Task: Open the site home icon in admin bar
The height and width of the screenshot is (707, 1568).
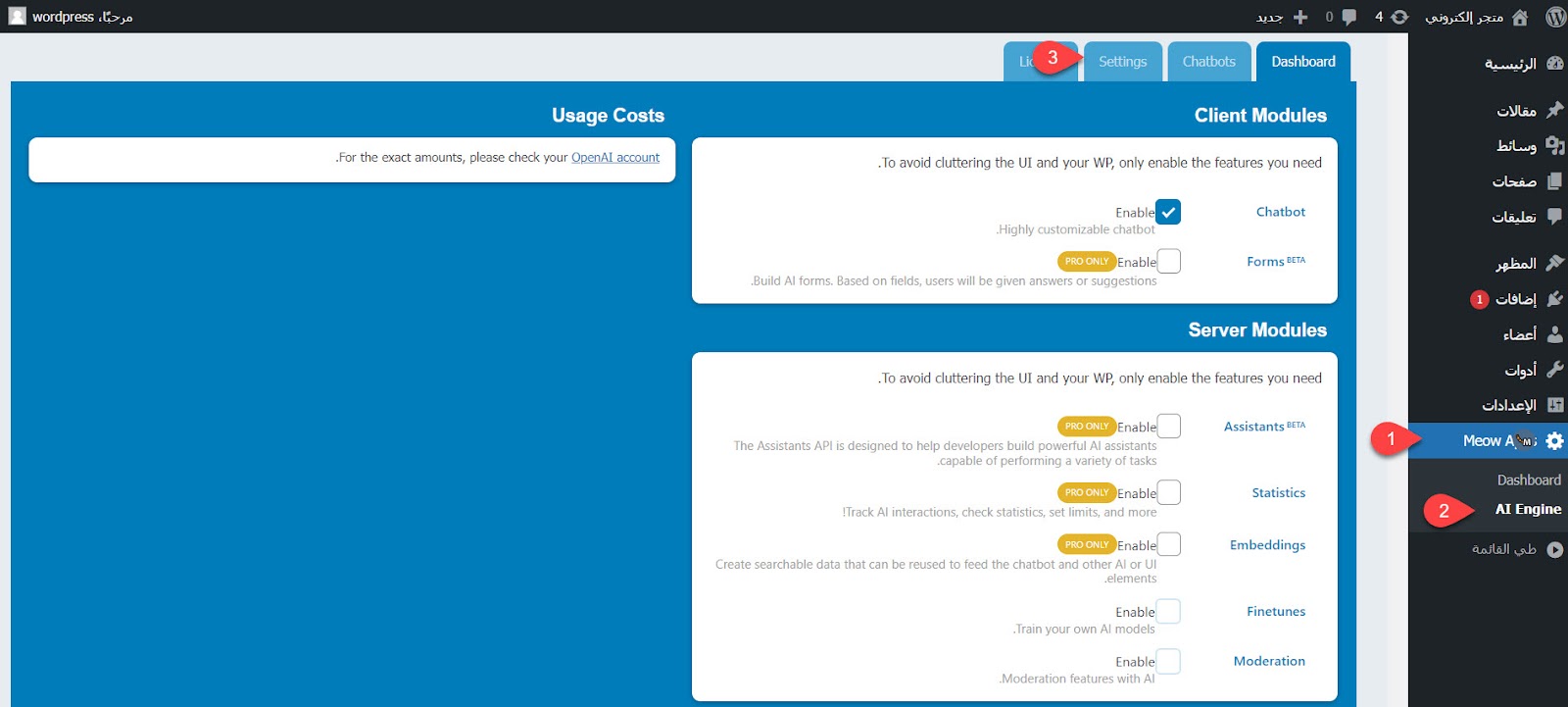Action: click(x=1520, y=17)
